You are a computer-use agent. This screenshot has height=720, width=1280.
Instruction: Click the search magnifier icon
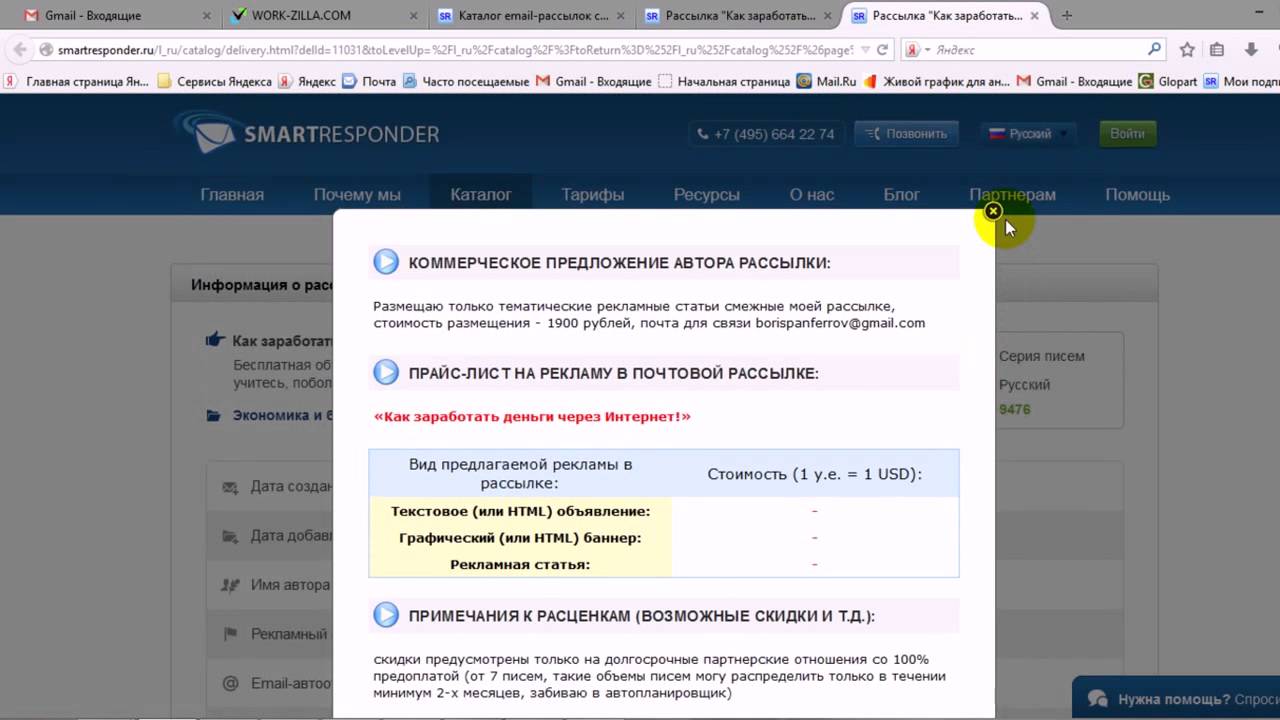click(x=1154, y=48)
